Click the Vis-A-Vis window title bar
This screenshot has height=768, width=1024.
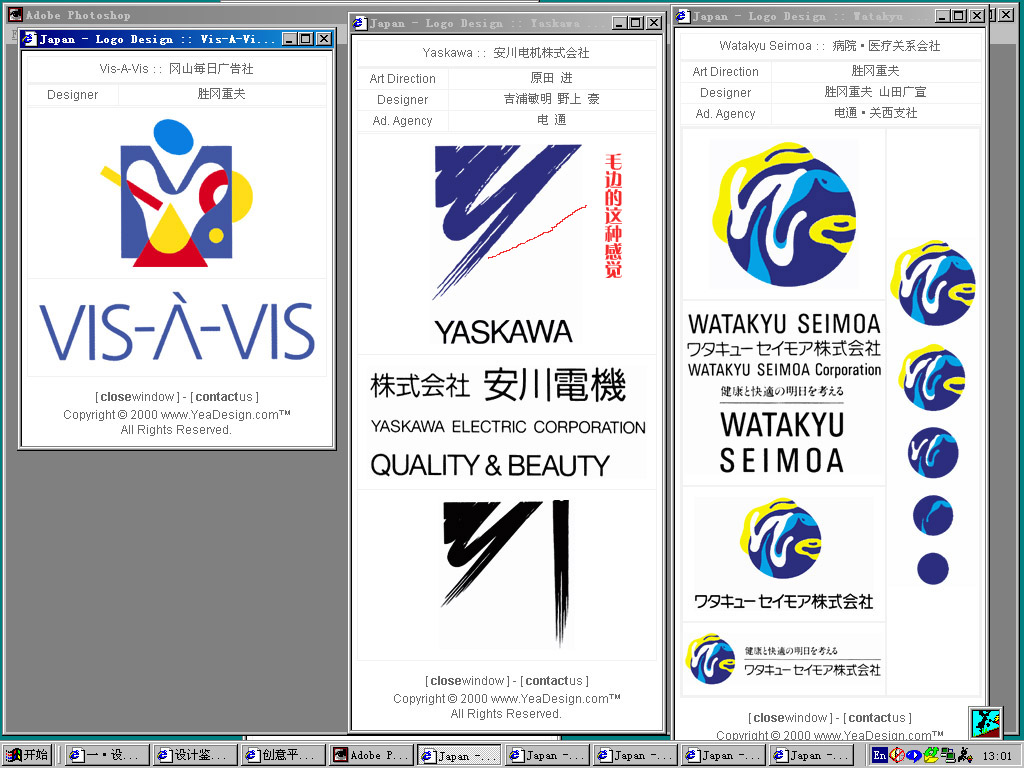click(177, 39)
